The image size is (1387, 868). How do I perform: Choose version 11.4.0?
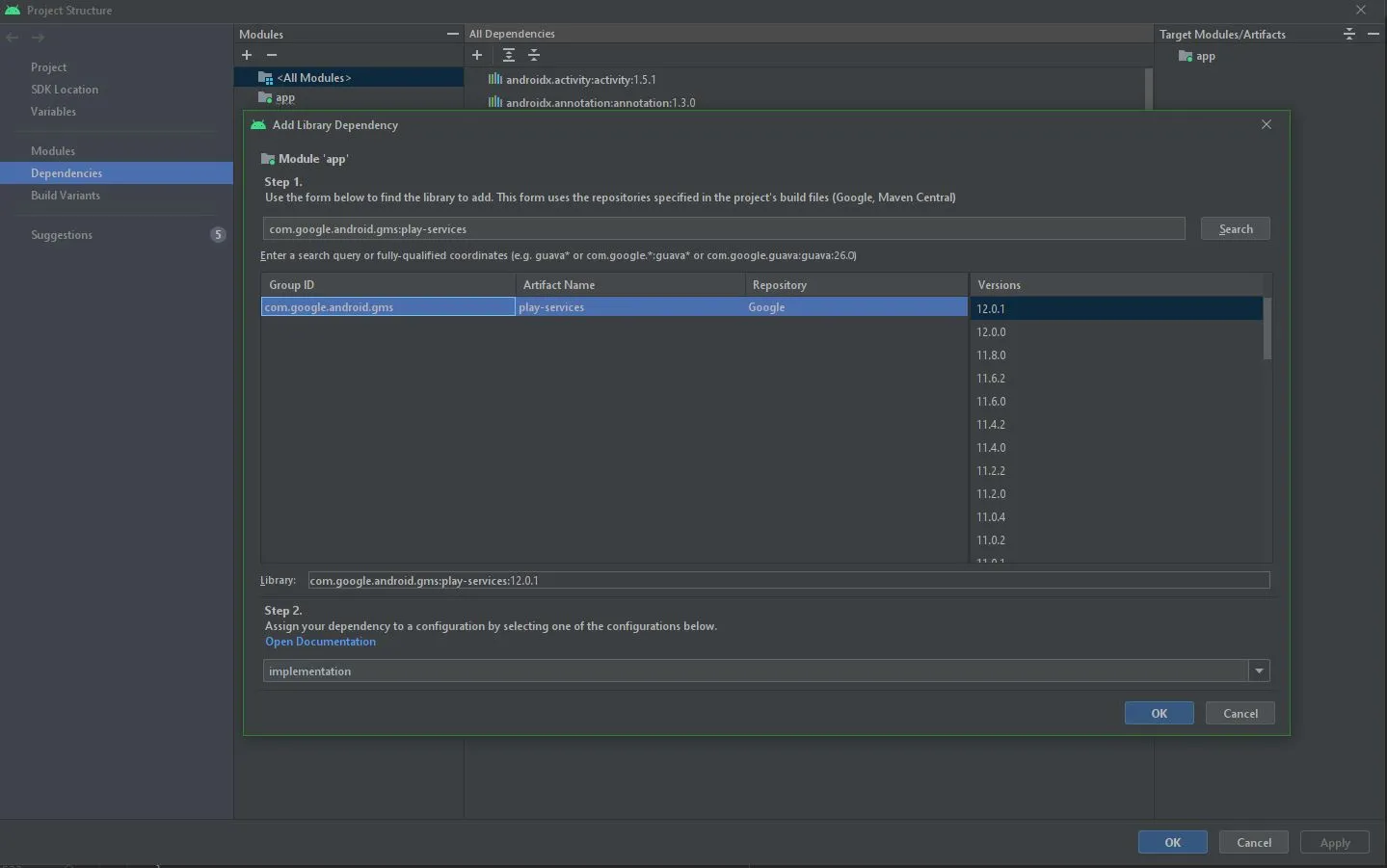click(1117, 448)
